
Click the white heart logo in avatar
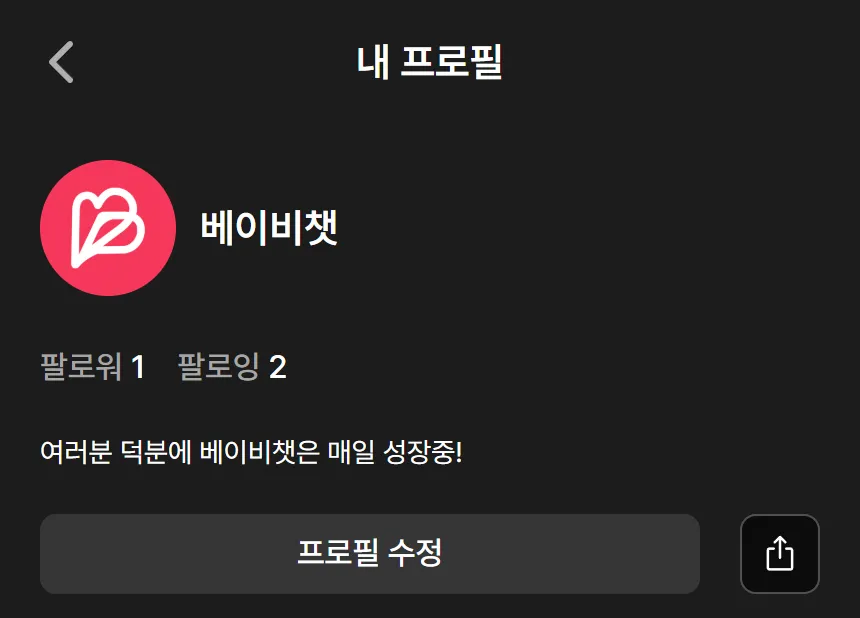point(108,228)
